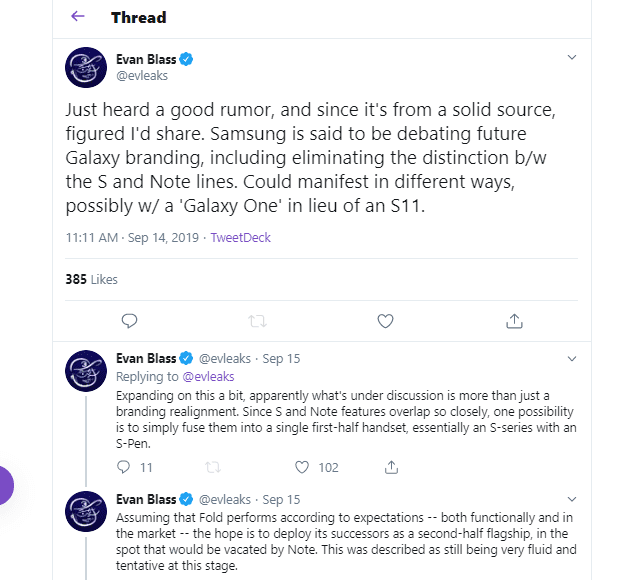
Task: Open reply on the tweet with 11 replies
Action: pyautogui.click(x=124, y=467)
